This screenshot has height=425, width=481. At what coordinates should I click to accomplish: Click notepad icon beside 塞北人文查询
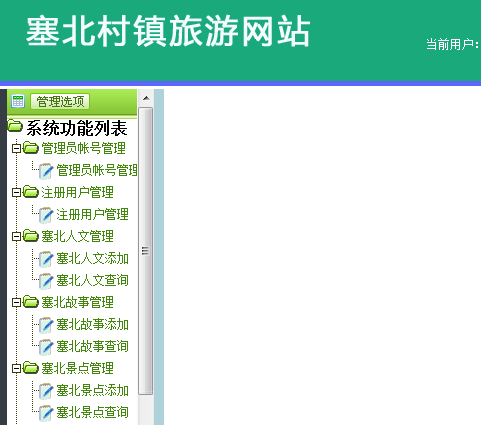46,281
